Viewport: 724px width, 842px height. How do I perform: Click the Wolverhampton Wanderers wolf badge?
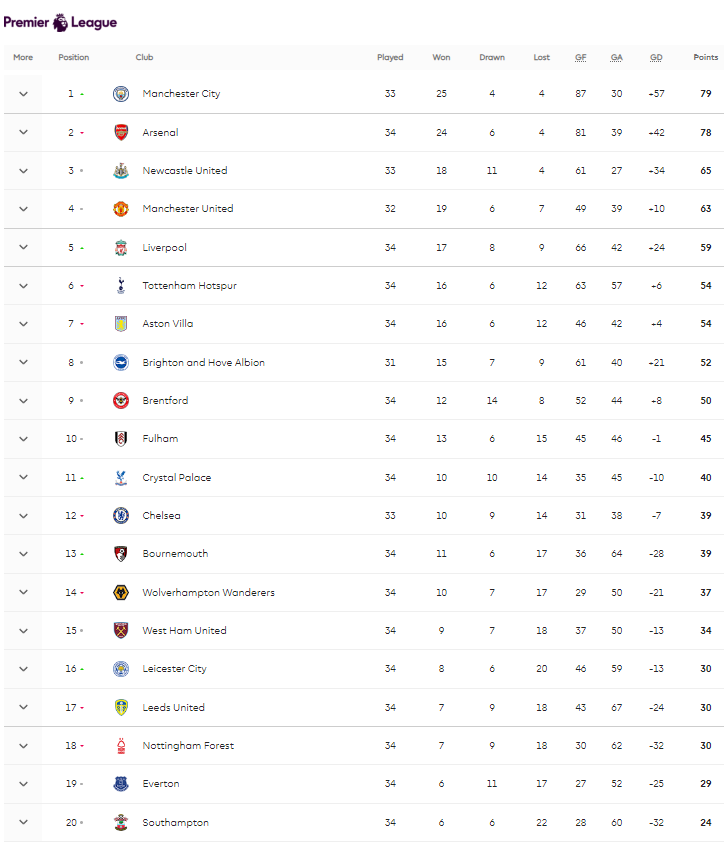click(x=121, y=592)
